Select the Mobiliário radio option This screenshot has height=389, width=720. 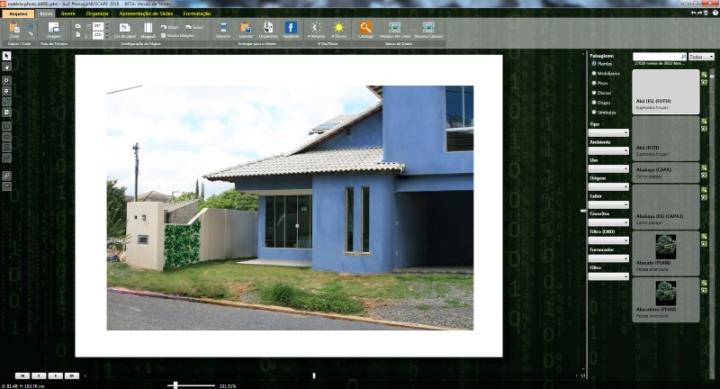click(x=594, y=73)
